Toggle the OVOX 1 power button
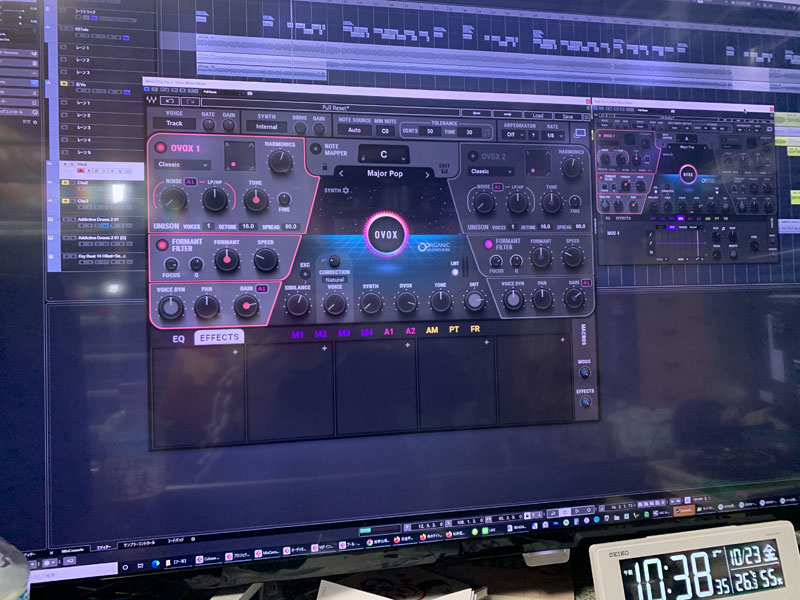The height and width of the screenshot is (600, 800). click(160, 148)
